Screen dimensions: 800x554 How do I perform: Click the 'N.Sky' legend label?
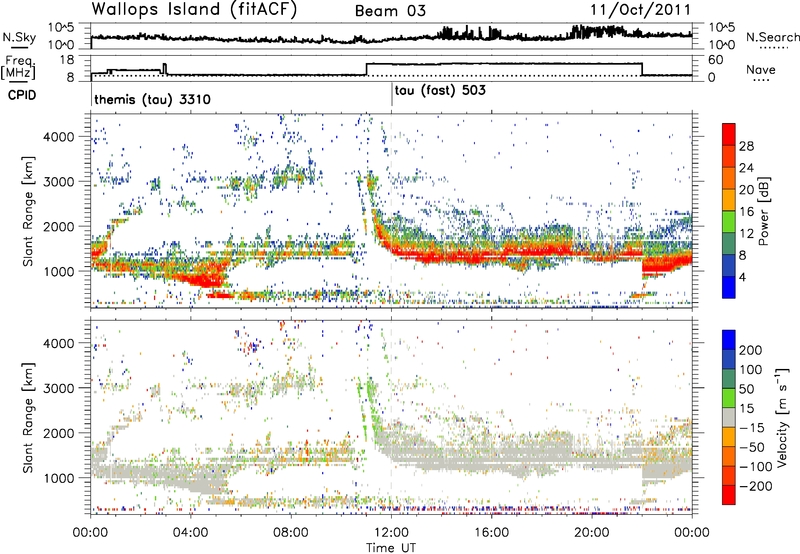tap(19, 37)
